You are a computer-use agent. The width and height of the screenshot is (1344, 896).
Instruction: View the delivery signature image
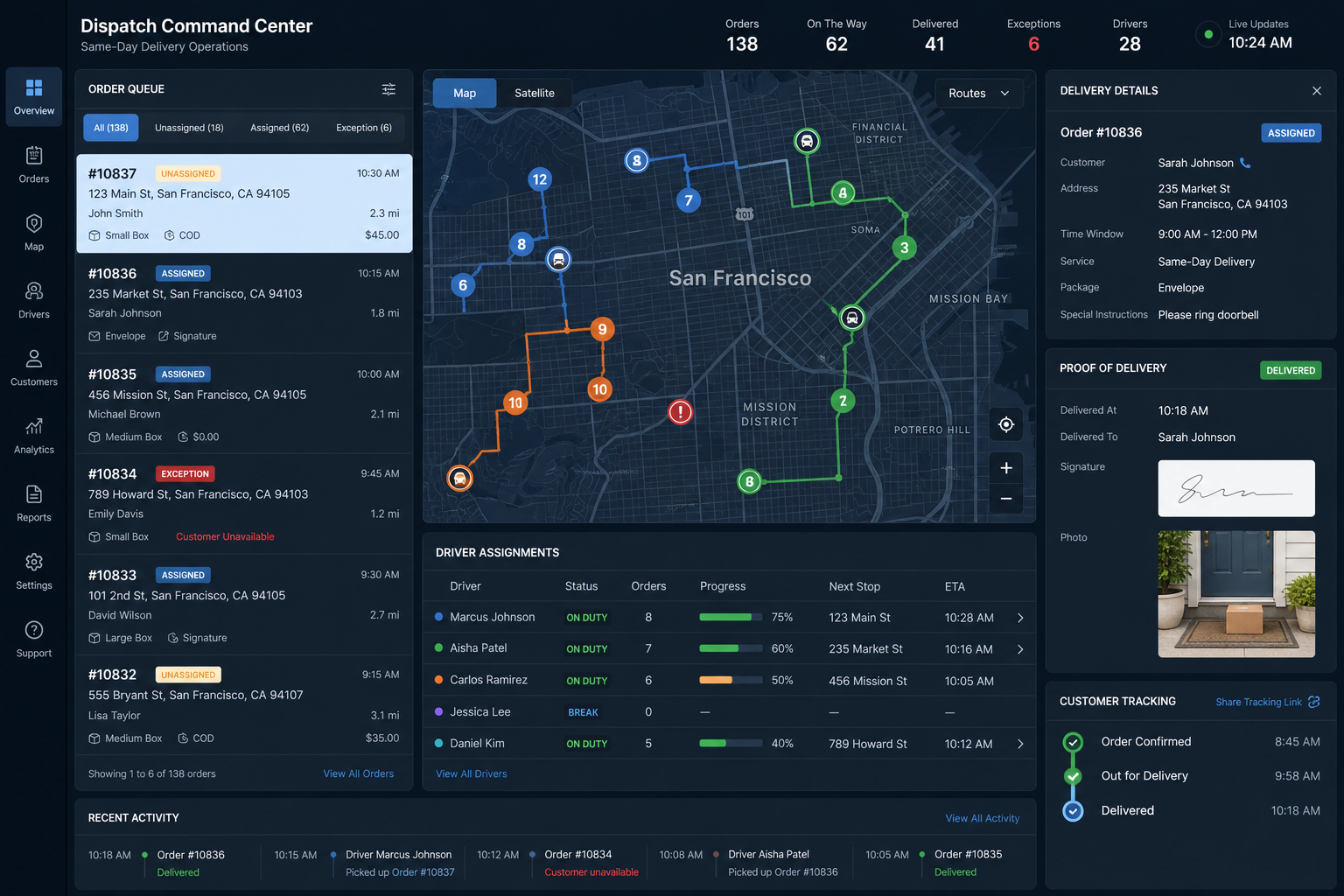(x=1236, y=488)
